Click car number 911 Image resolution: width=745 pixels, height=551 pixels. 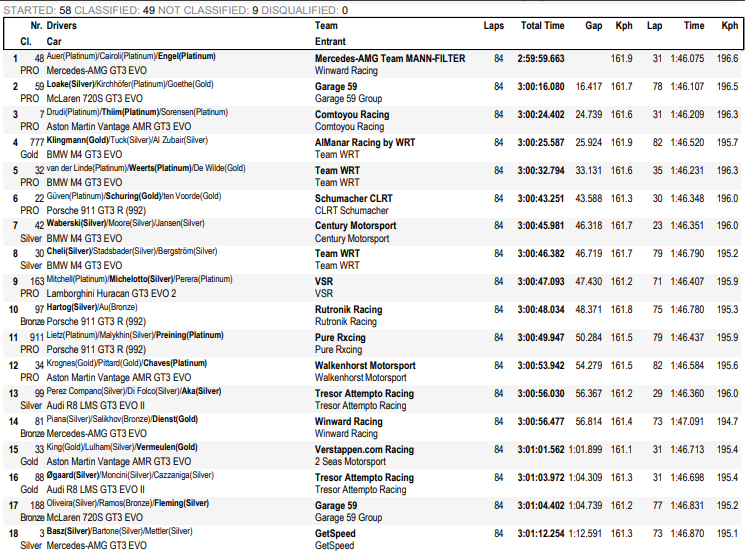tap(37, 338)
